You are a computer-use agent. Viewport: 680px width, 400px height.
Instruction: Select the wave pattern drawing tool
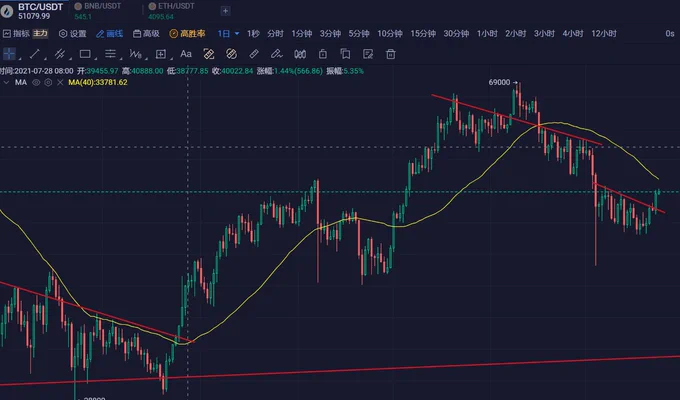135,54
